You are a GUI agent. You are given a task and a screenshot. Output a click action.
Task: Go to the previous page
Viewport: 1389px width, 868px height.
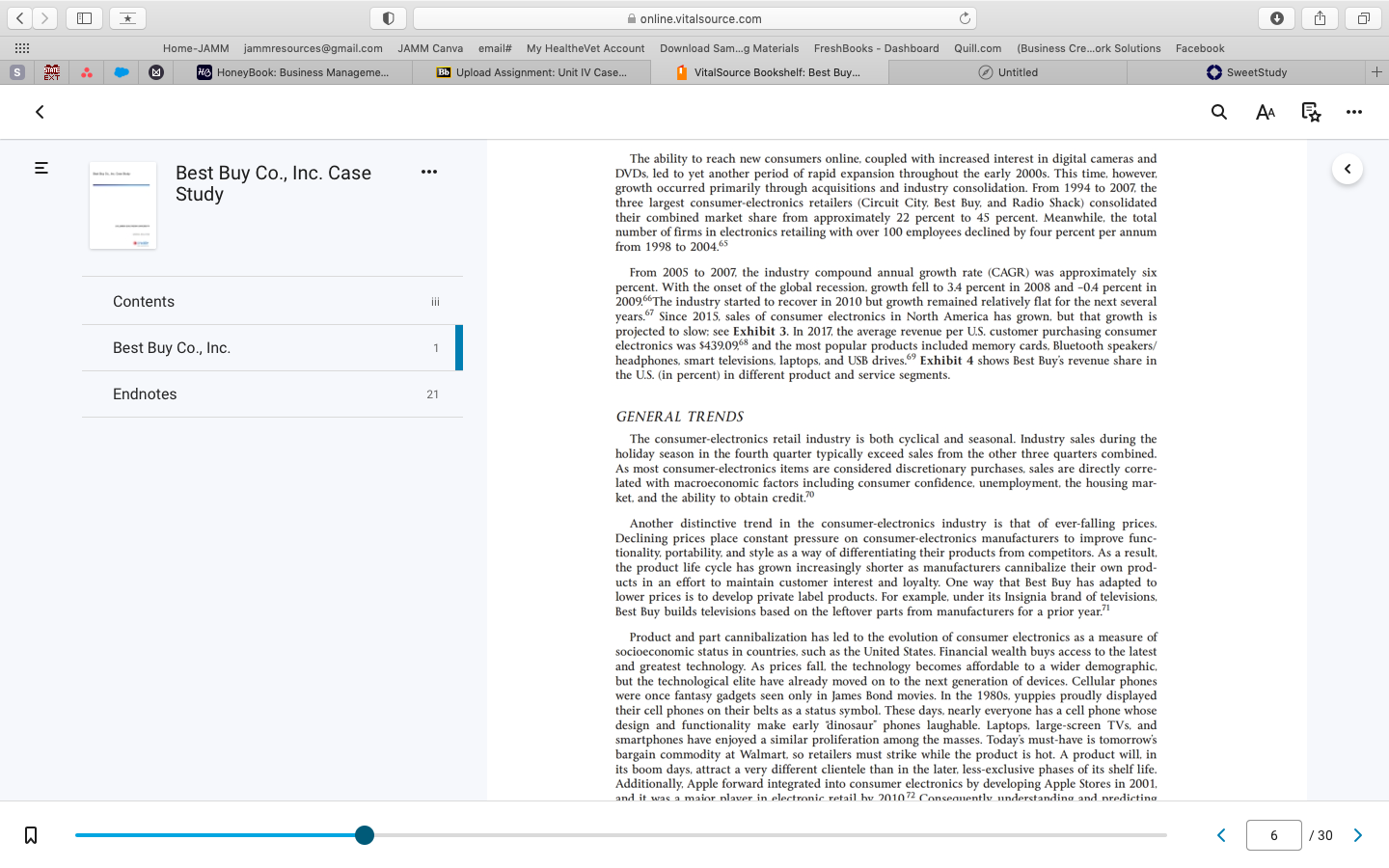click(1221, 835)
